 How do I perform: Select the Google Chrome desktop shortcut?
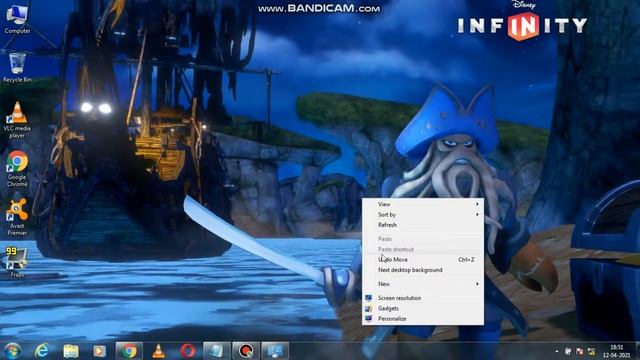click(x=17, y=169)
